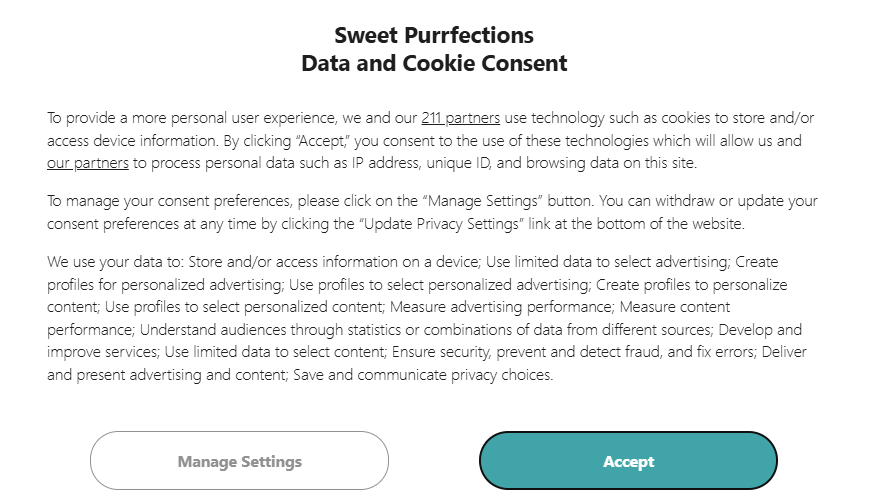
Task: Click the Accept button
Action: [x=628, y=461]
